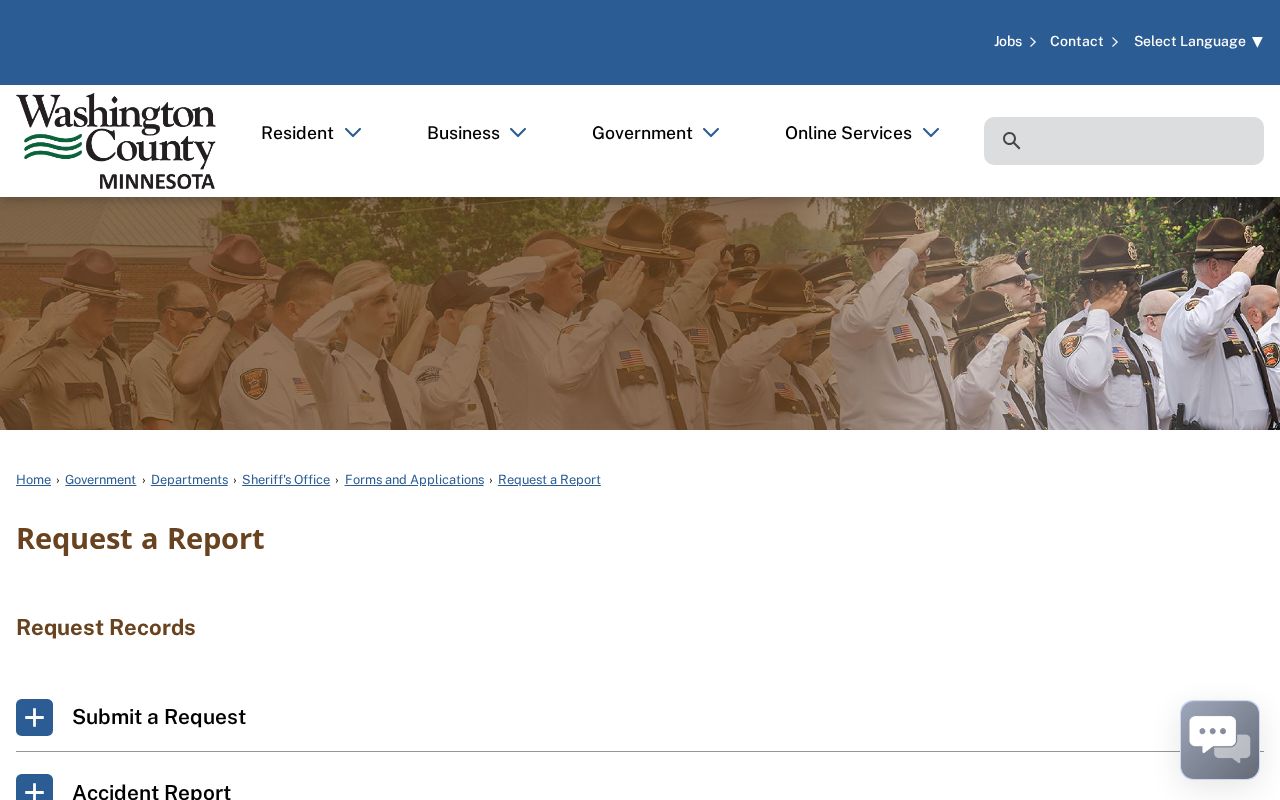This screenshot has width=1280, height=800.
Task: Expand Submit a Request plus icon
Action: [34, 717]
